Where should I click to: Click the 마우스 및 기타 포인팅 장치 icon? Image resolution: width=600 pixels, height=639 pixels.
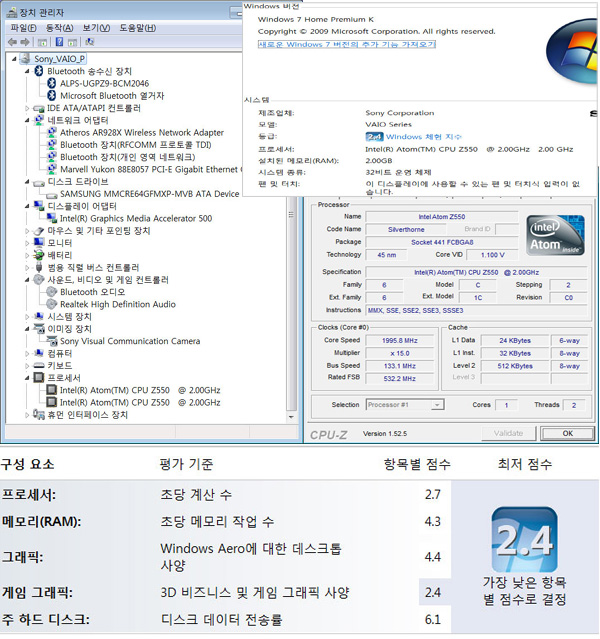pos(39,231)
